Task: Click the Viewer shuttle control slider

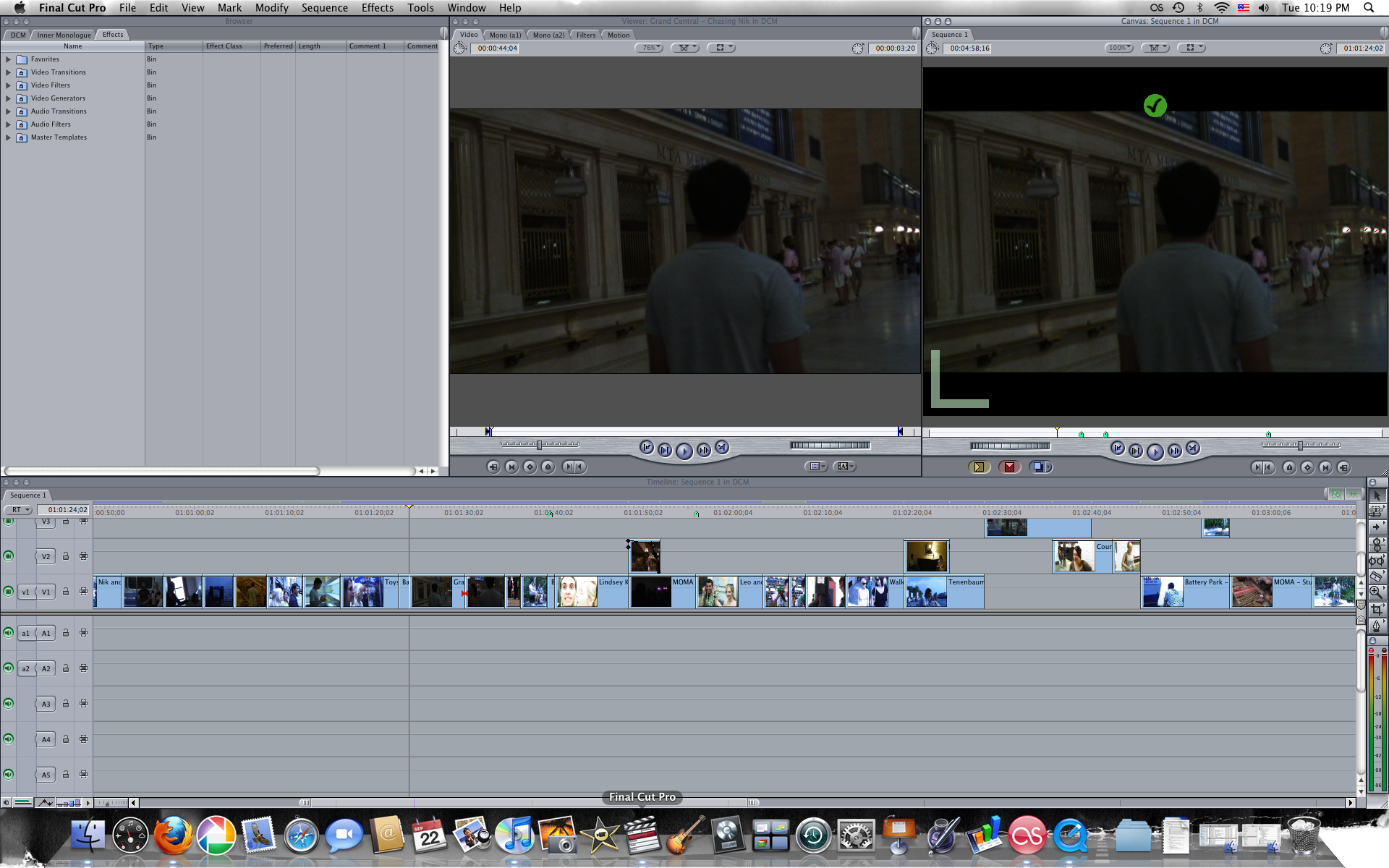Action: [540, 445]
